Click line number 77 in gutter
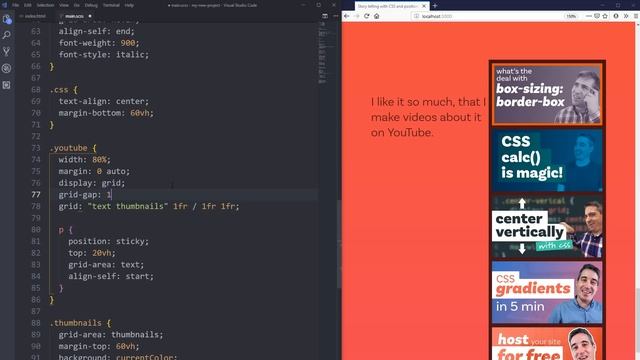This screenshot has height=360, width=640. pos(36,195)
